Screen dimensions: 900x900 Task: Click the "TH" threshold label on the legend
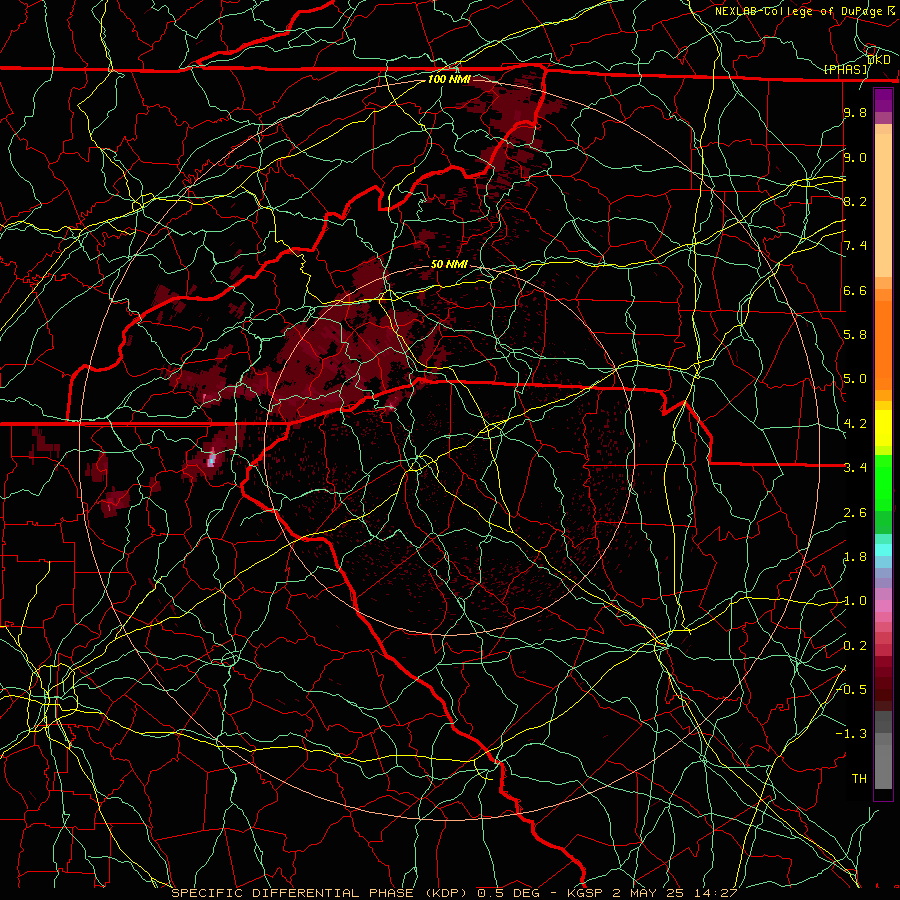(859, 779)
